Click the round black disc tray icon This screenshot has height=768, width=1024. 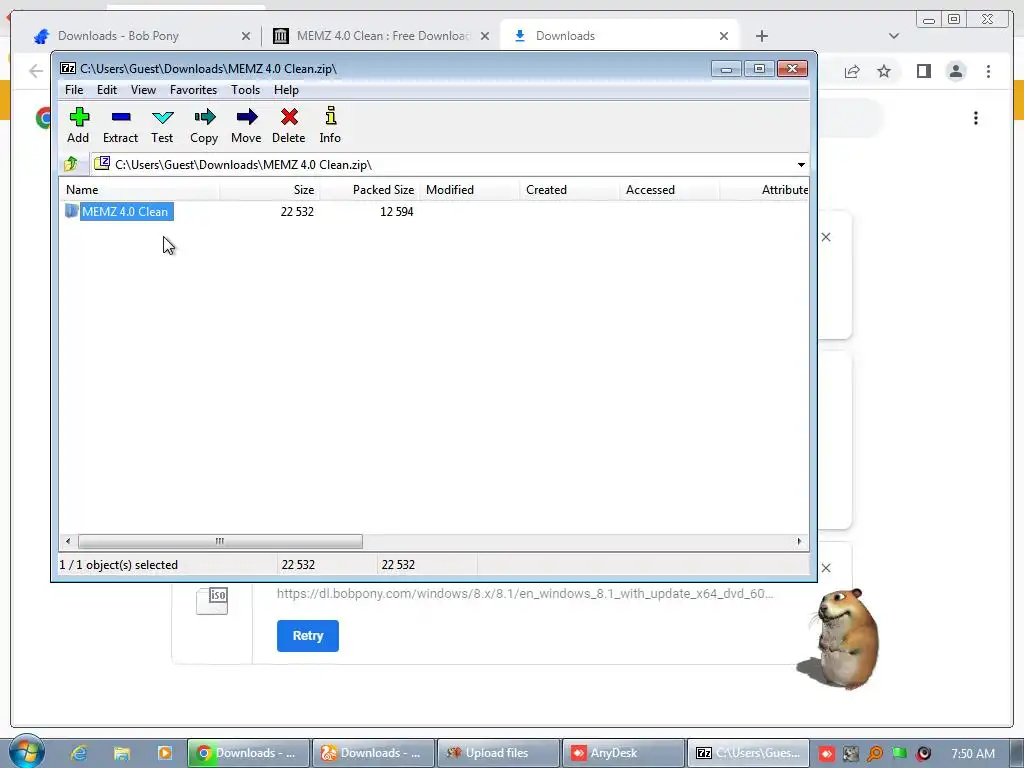[x=923, y=754]
